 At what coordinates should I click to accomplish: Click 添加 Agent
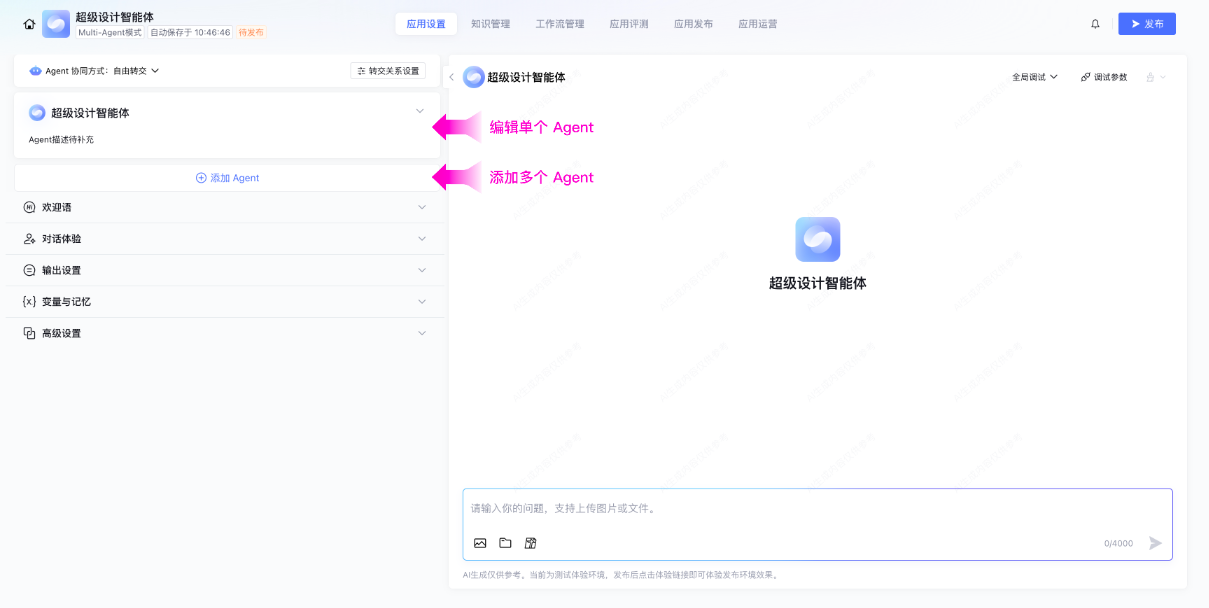point(227,178)
